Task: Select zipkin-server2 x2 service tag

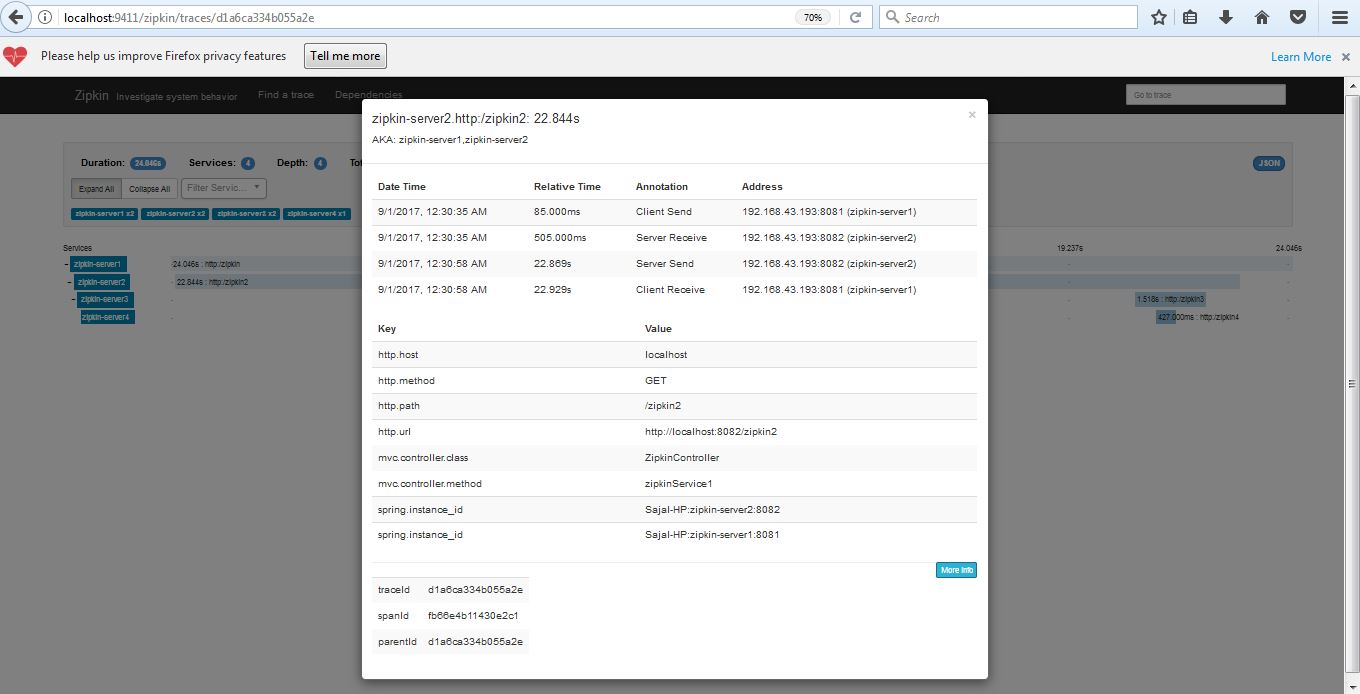Action: pyautogui.click(x=175, y=214)
